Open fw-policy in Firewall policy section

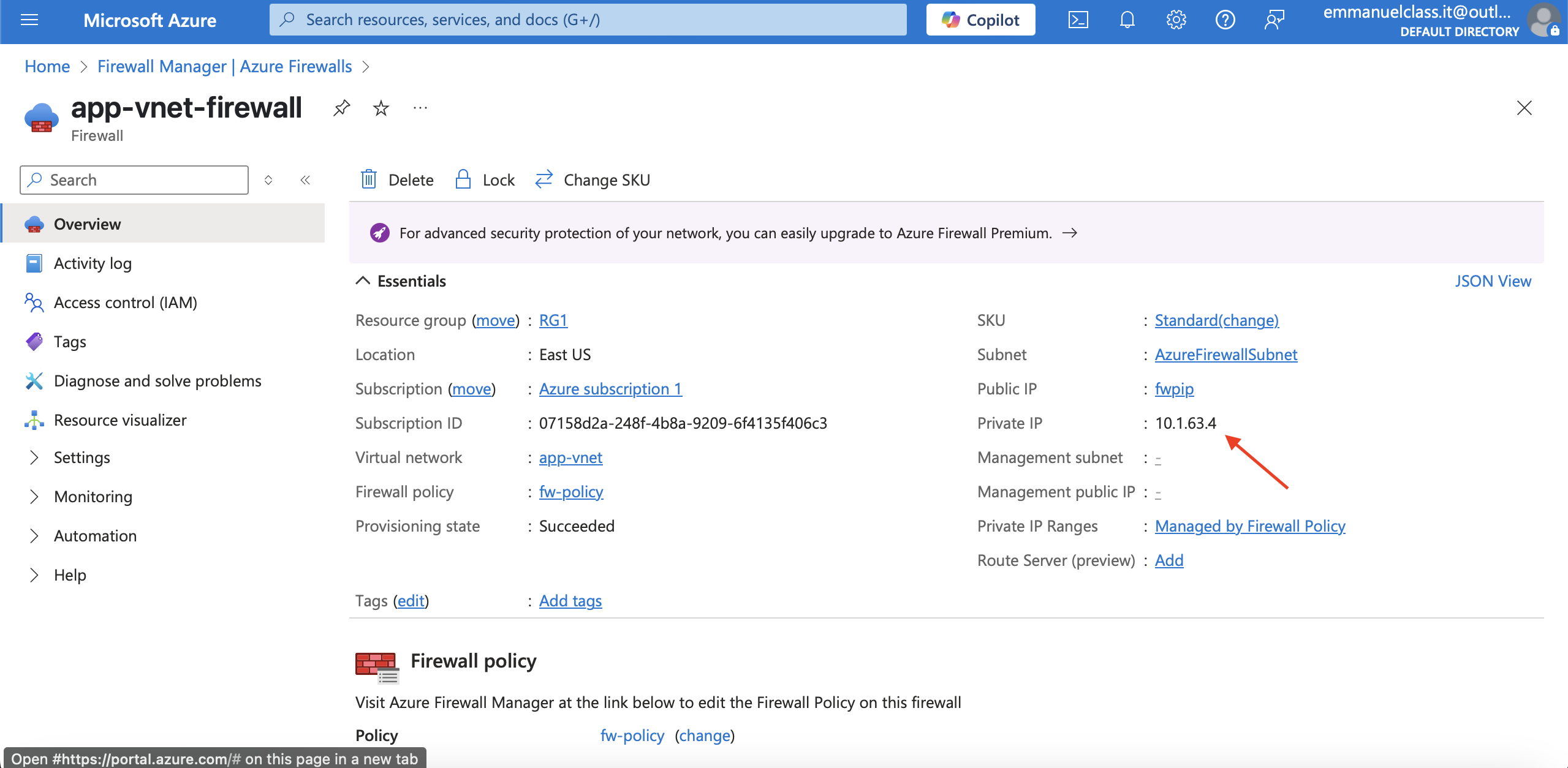pyautogui.click(x=632, y=736)
